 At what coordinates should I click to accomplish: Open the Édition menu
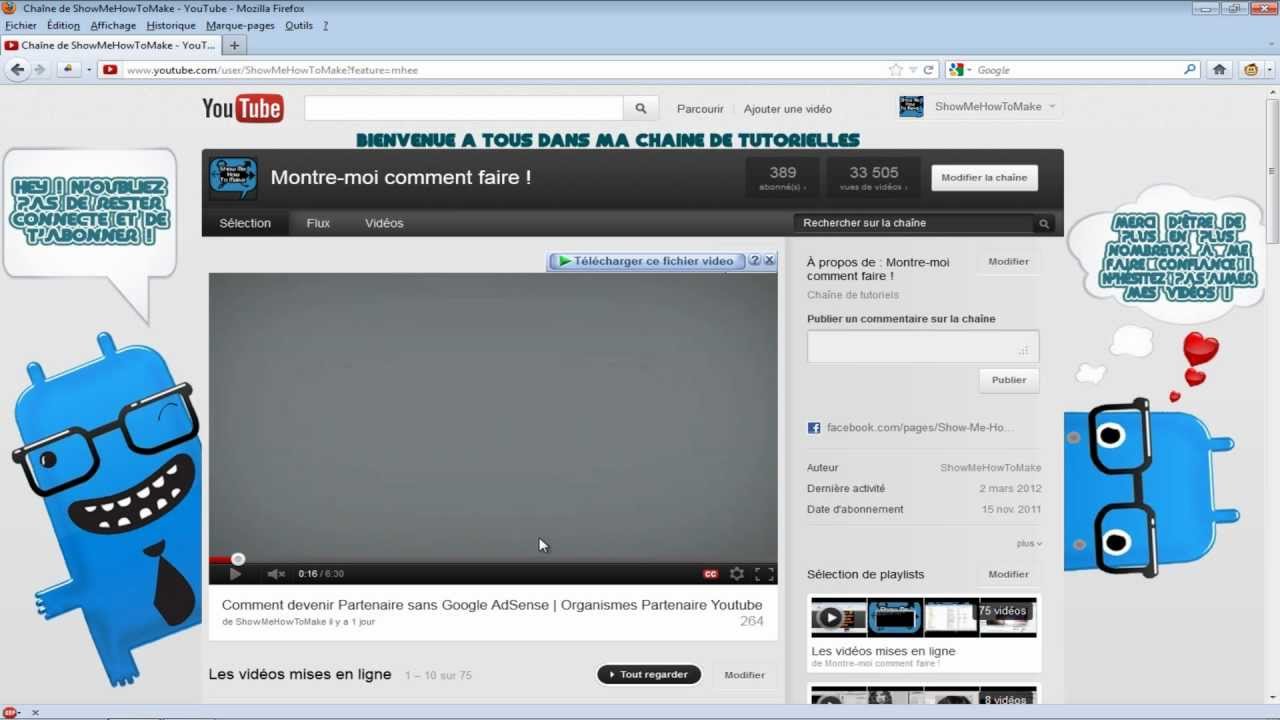[x=63, y=26]
